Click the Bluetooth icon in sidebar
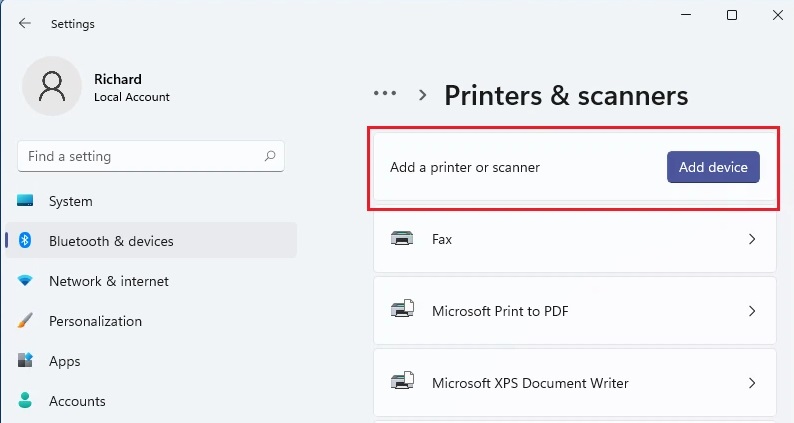The width and height of the screenshot is (794, 423). (x=26, y=241)
